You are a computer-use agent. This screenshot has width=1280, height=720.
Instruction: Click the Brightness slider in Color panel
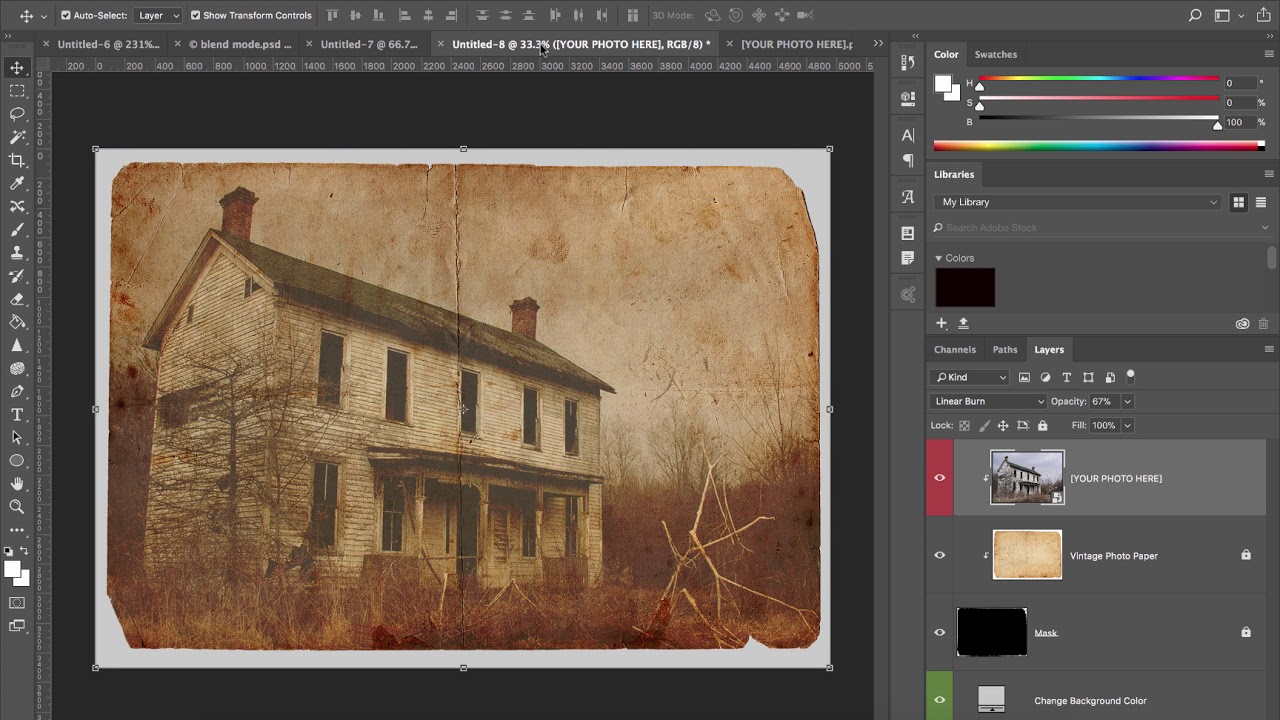[x=1098, y=119]
